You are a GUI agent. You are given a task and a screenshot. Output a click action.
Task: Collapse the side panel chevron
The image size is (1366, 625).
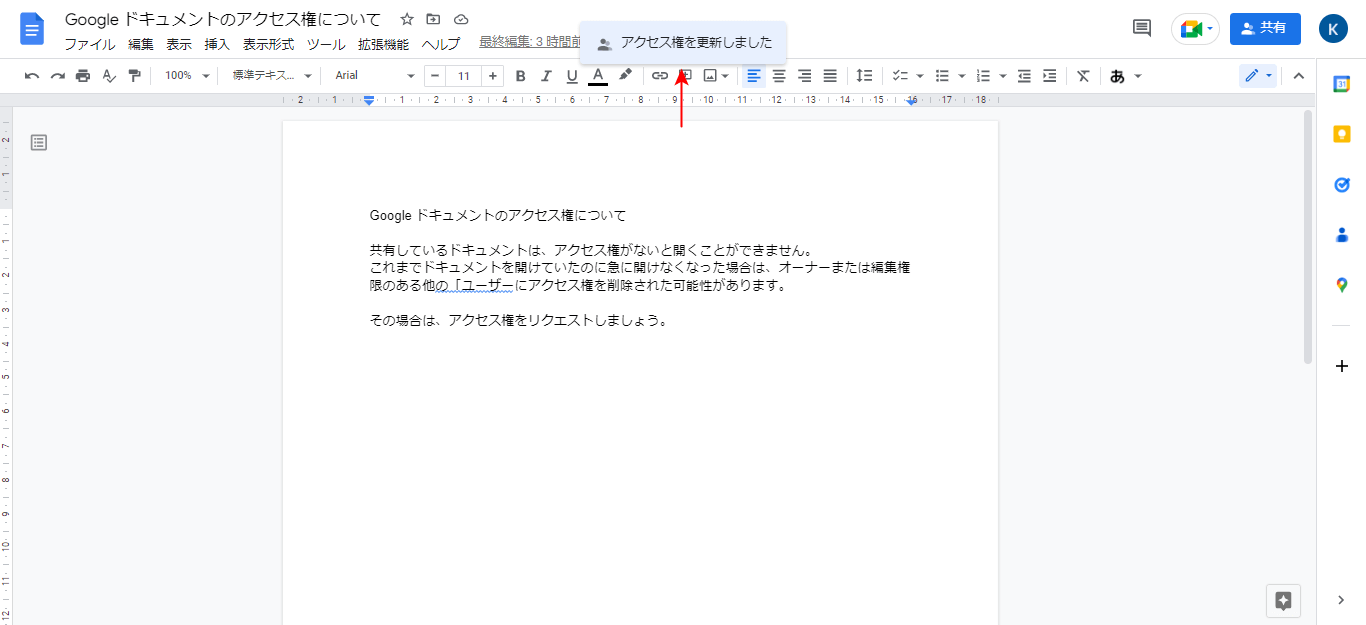(x=1342, y=600)
